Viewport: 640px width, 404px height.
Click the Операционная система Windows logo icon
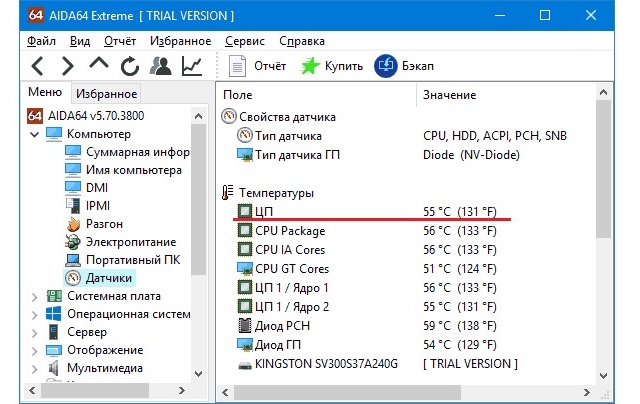click(54, 314)
